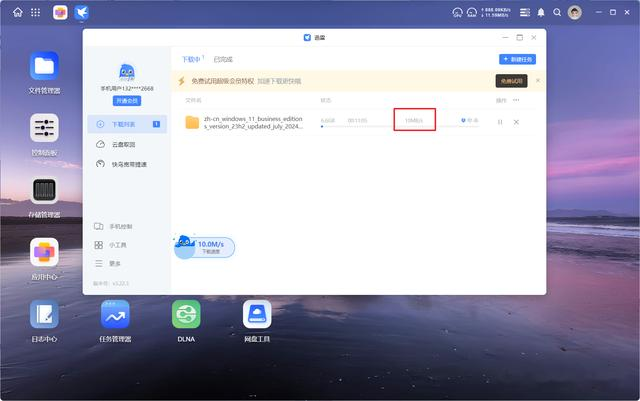Select zh-cn_windows_11_business_editions file name

click(253, 123)
